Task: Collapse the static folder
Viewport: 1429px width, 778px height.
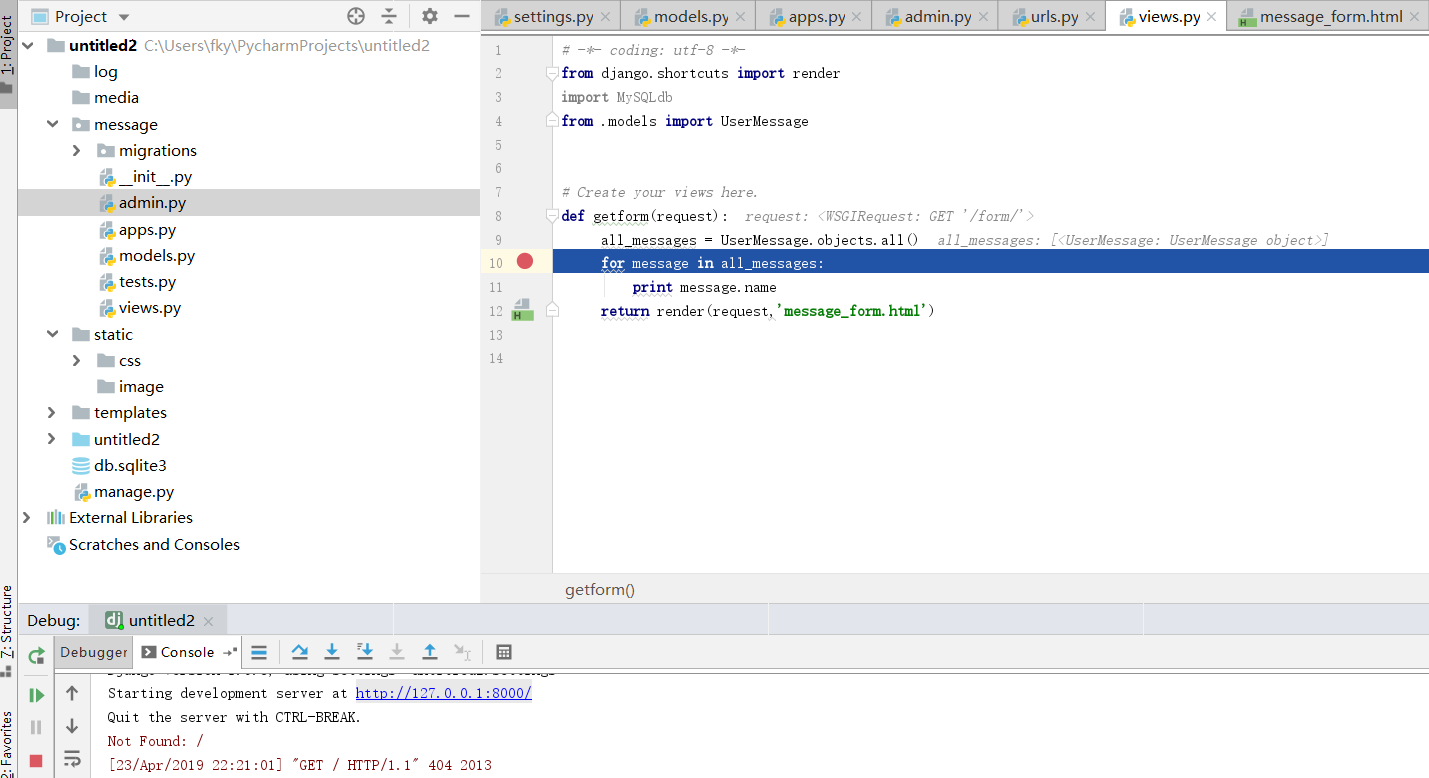Action: pos(52,334)
